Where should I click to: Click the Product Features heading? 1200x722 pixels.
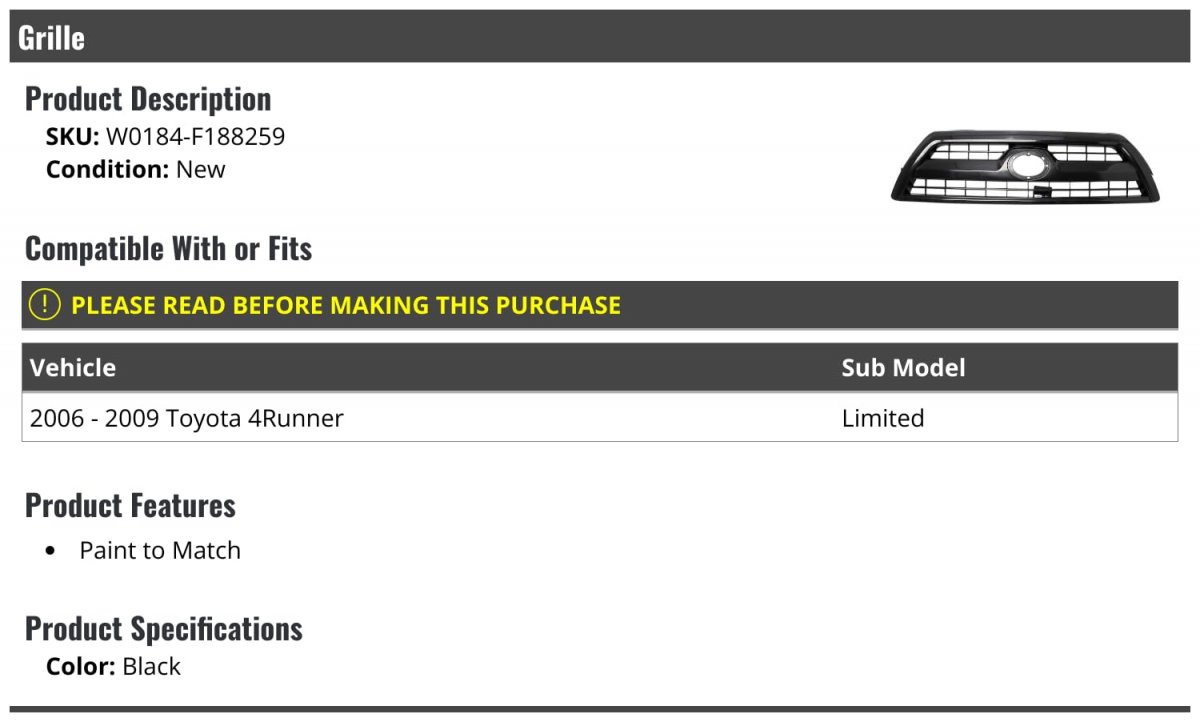point(130,505)
